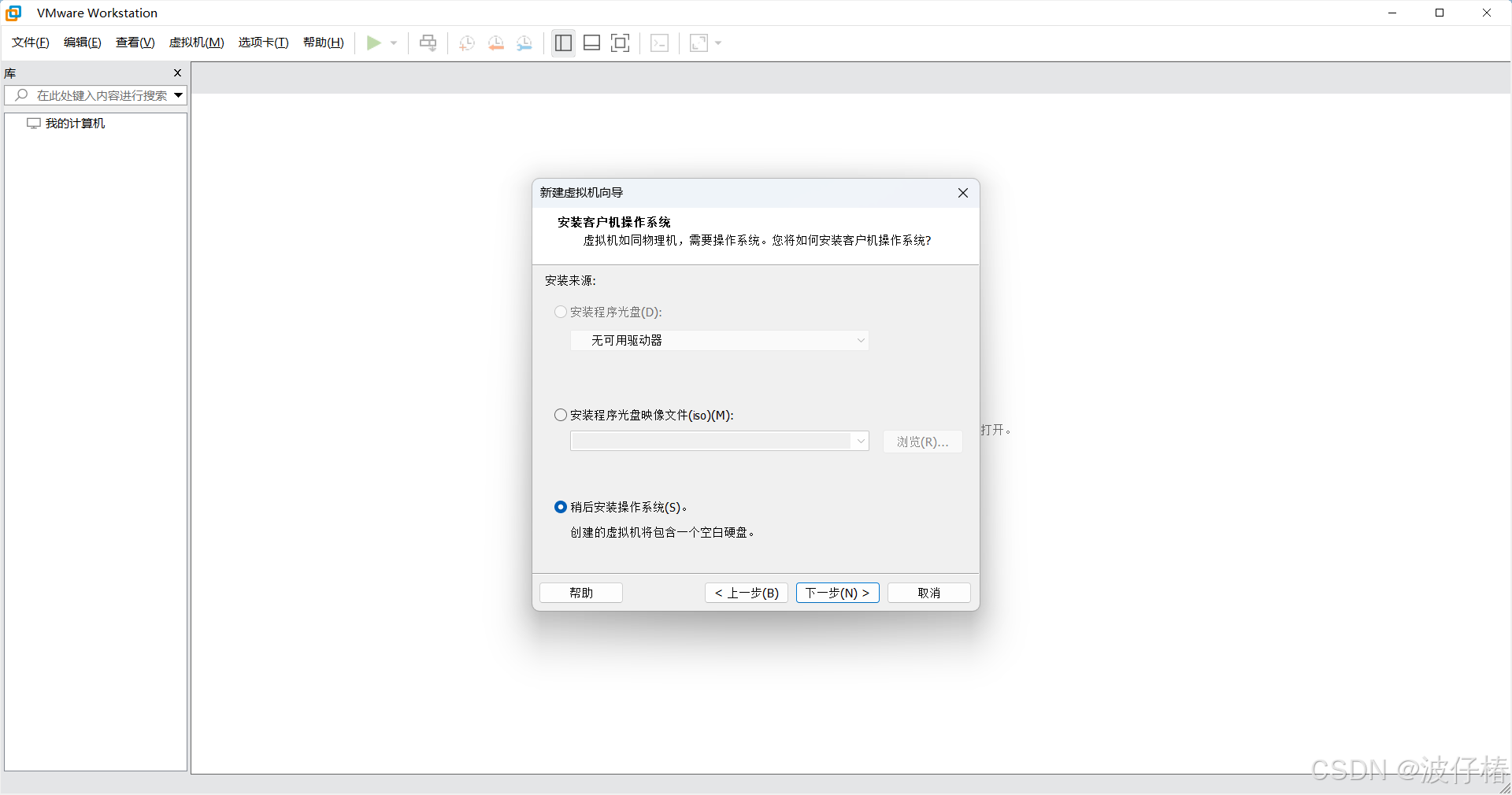Select the Send Ctrl+Alt+Del icon
This screenshot has width=1512, height=795.
pos(428,43)
